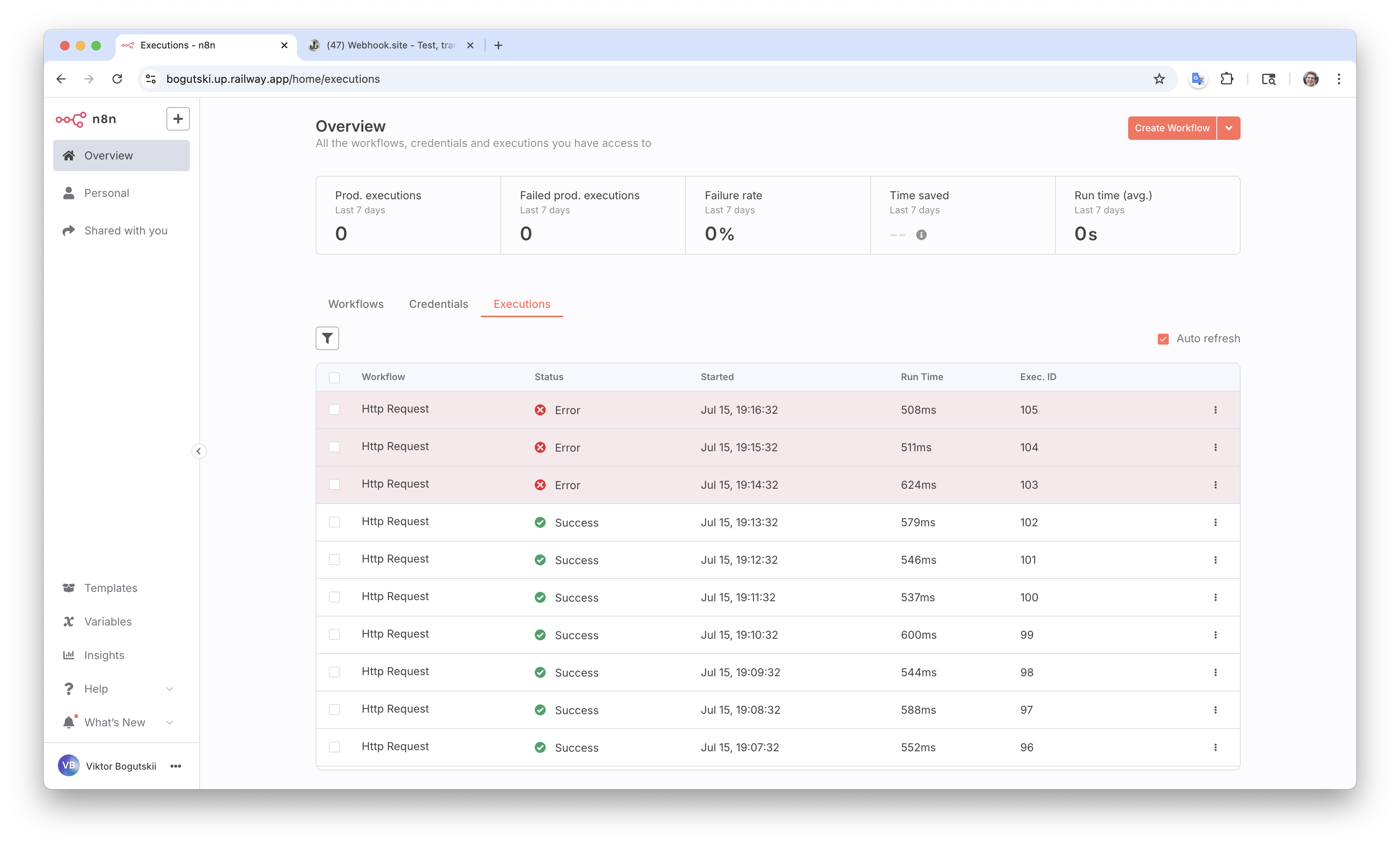Click the browser Extensions puzzle icon
Image resolution: width=1400 pixels, height=847 pixels.
[1227, 79]
